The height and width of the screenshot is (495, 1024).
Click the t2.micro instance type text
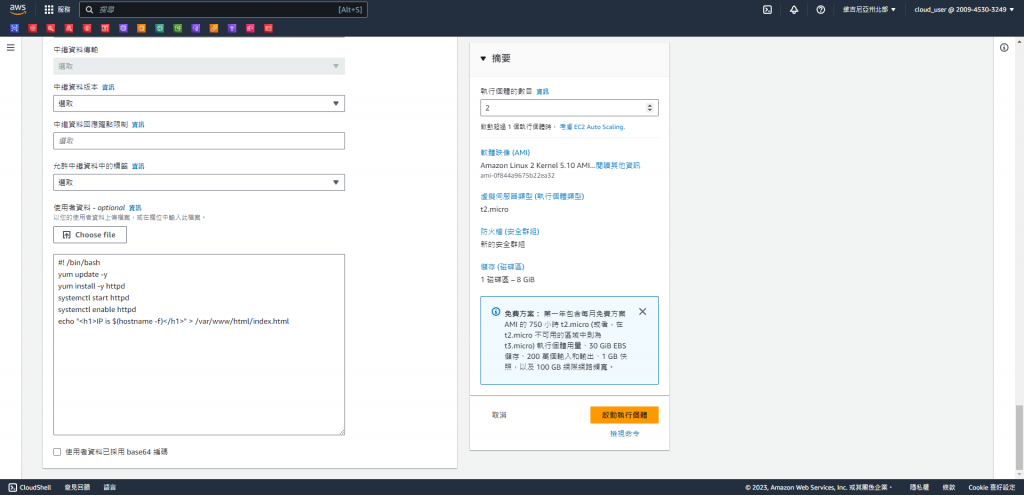(494, 209)
